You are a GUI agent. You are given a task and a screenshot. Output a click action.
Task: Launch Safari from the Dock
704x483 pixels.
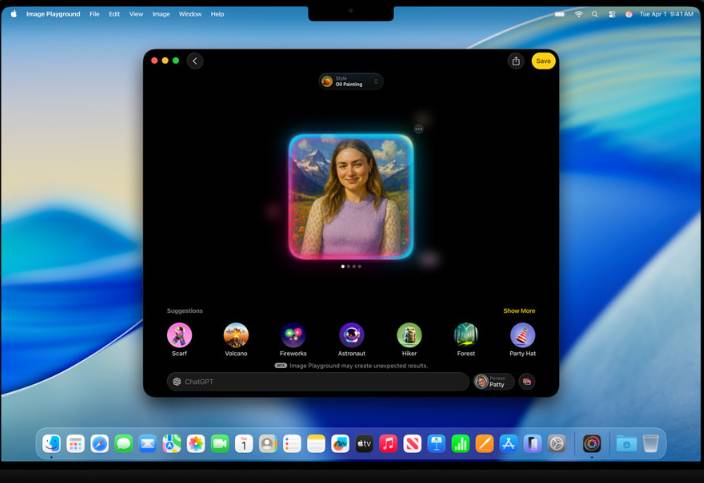coord(100,444)
